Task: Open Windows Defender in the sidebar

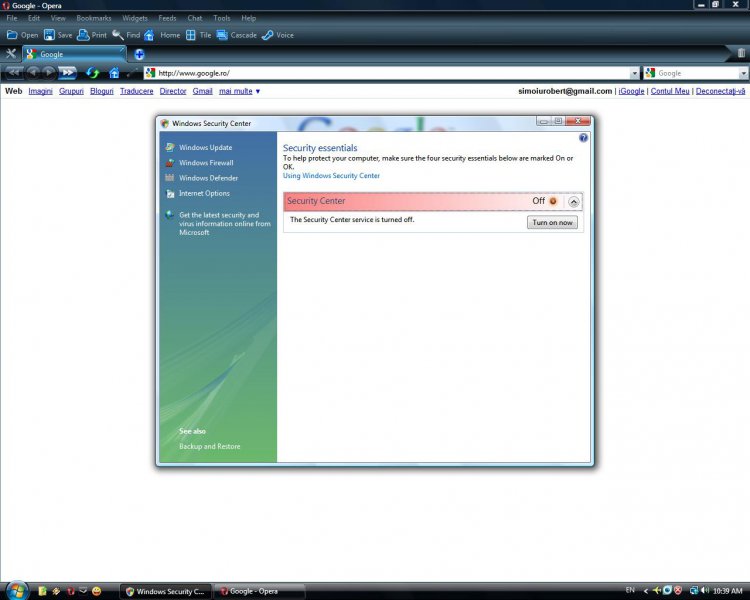Action: point(208,178)
